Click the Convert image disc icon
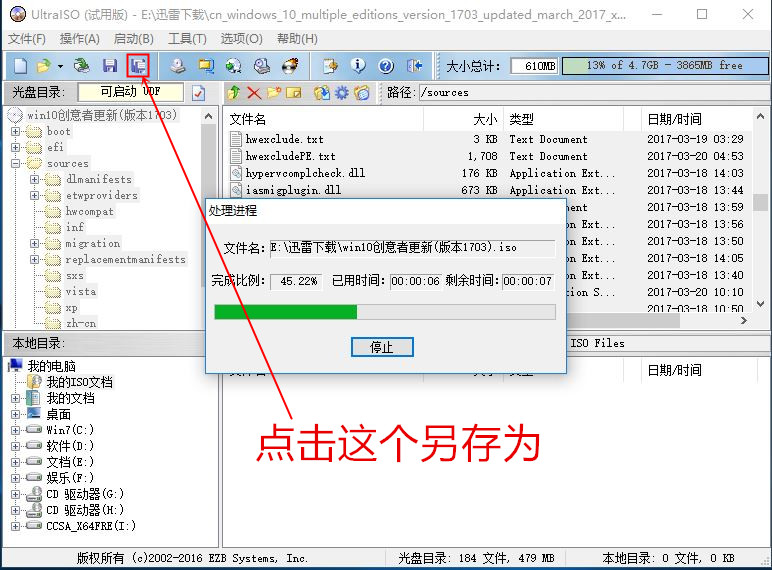Viewport: 772px width, 570px height. (233, 65)
